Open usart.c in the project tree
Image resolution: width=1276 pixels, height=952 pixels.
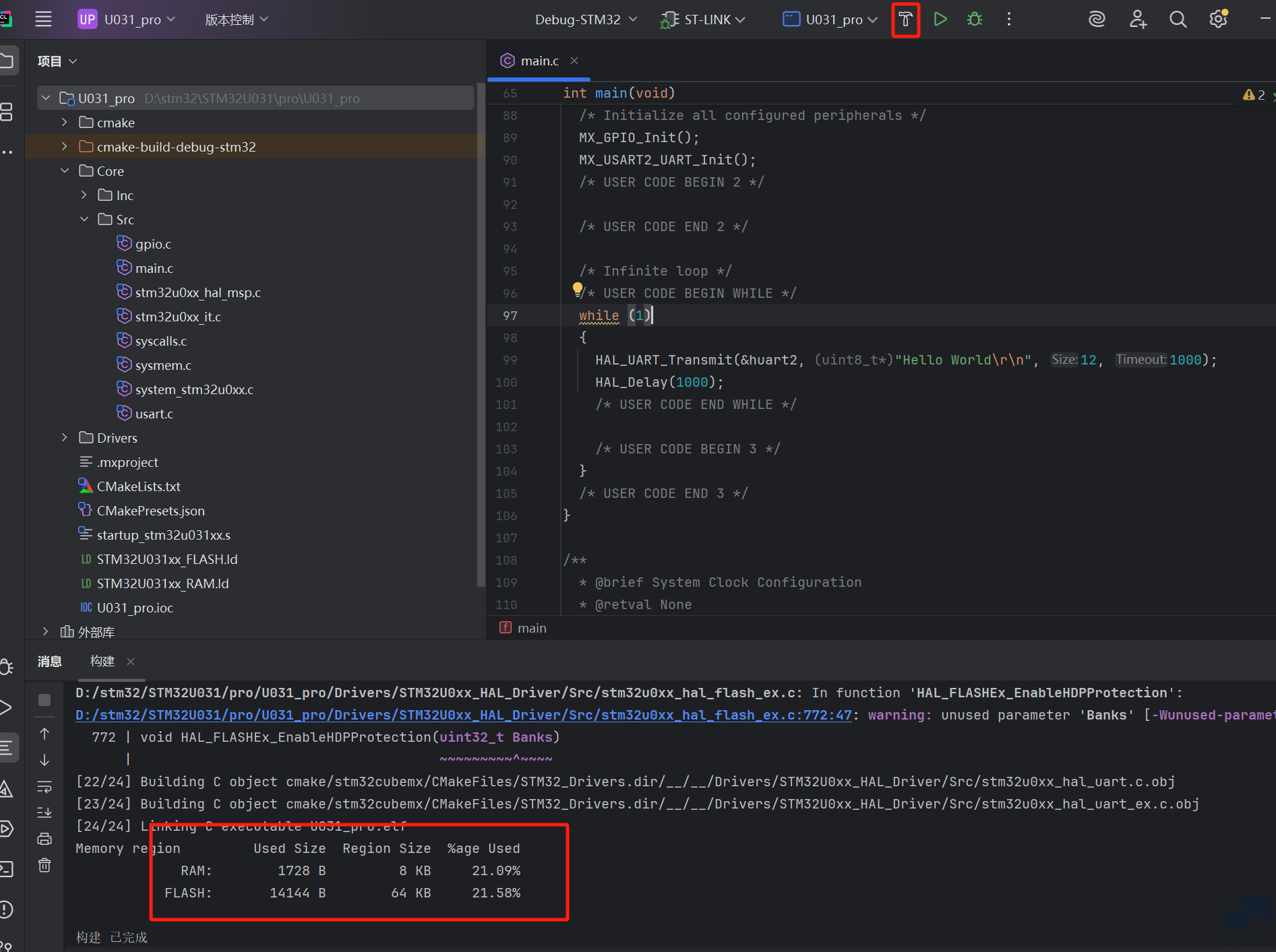(x=154, y=414)
